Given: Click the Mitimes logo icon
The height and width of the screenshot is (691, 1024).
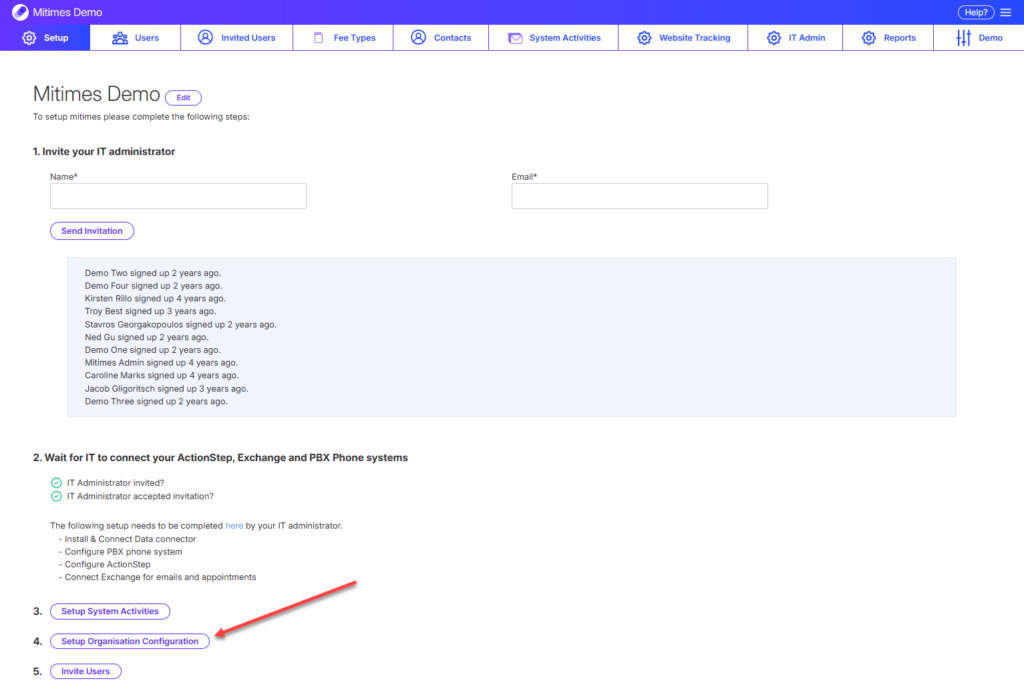Looking at the screenshot, I should coord(20,12).
